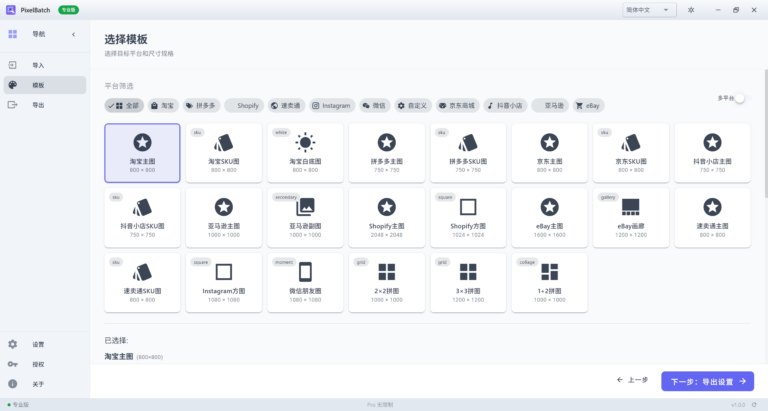
Task: Pick the 淘宝白底图 sun icon template
Action: point(305,153)
